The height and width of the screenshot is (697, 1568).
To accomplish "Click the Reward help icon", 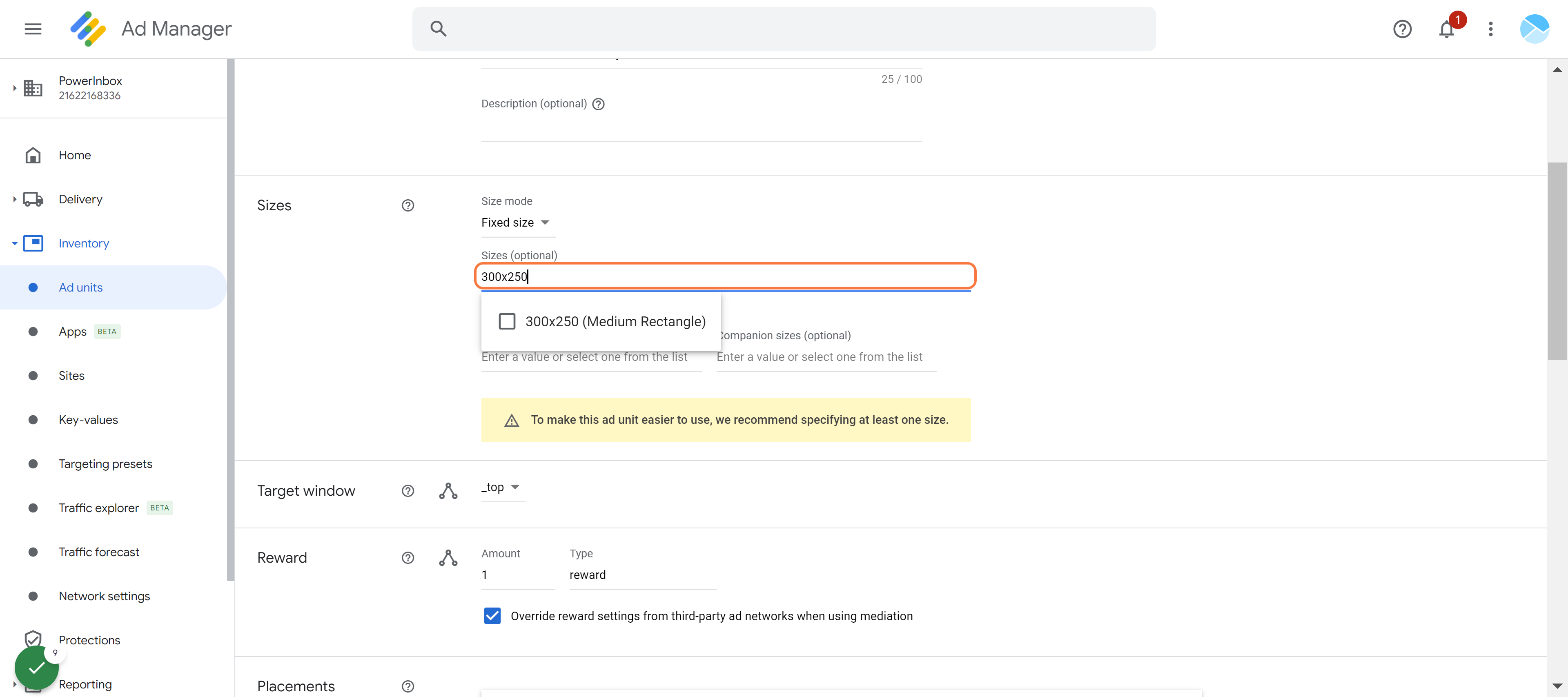I will [x=408, y=558].
